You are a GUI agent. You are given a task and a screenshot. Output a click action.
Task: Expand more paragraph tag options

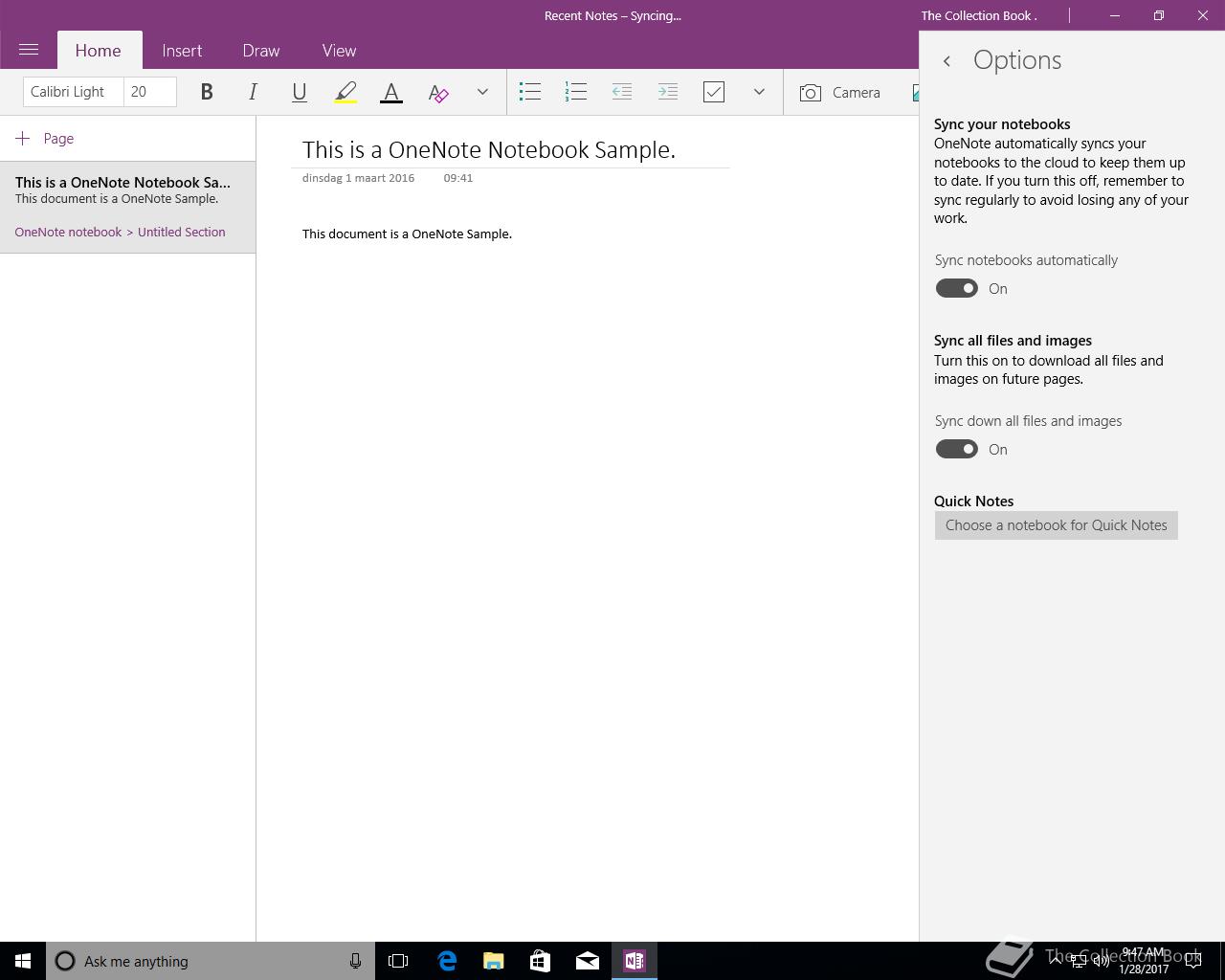(759, 92)
